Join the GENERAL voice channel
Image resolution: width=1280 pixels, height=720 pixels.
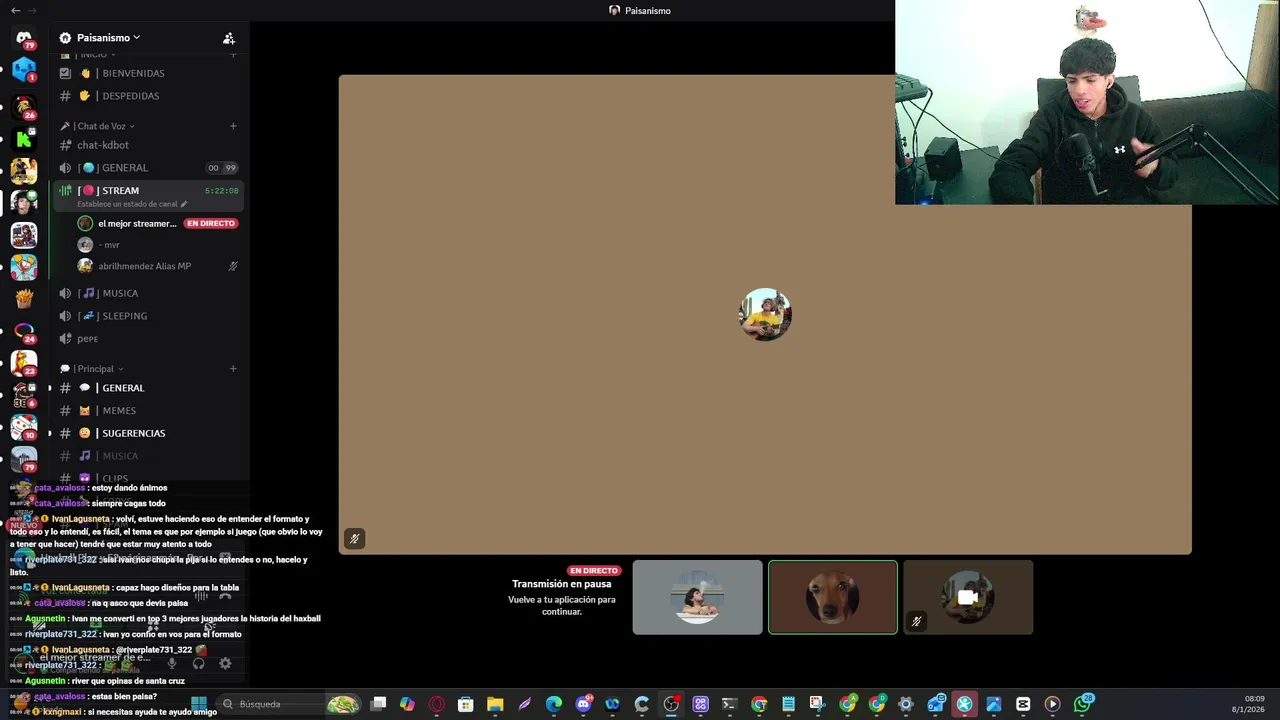tap(147, 168)
